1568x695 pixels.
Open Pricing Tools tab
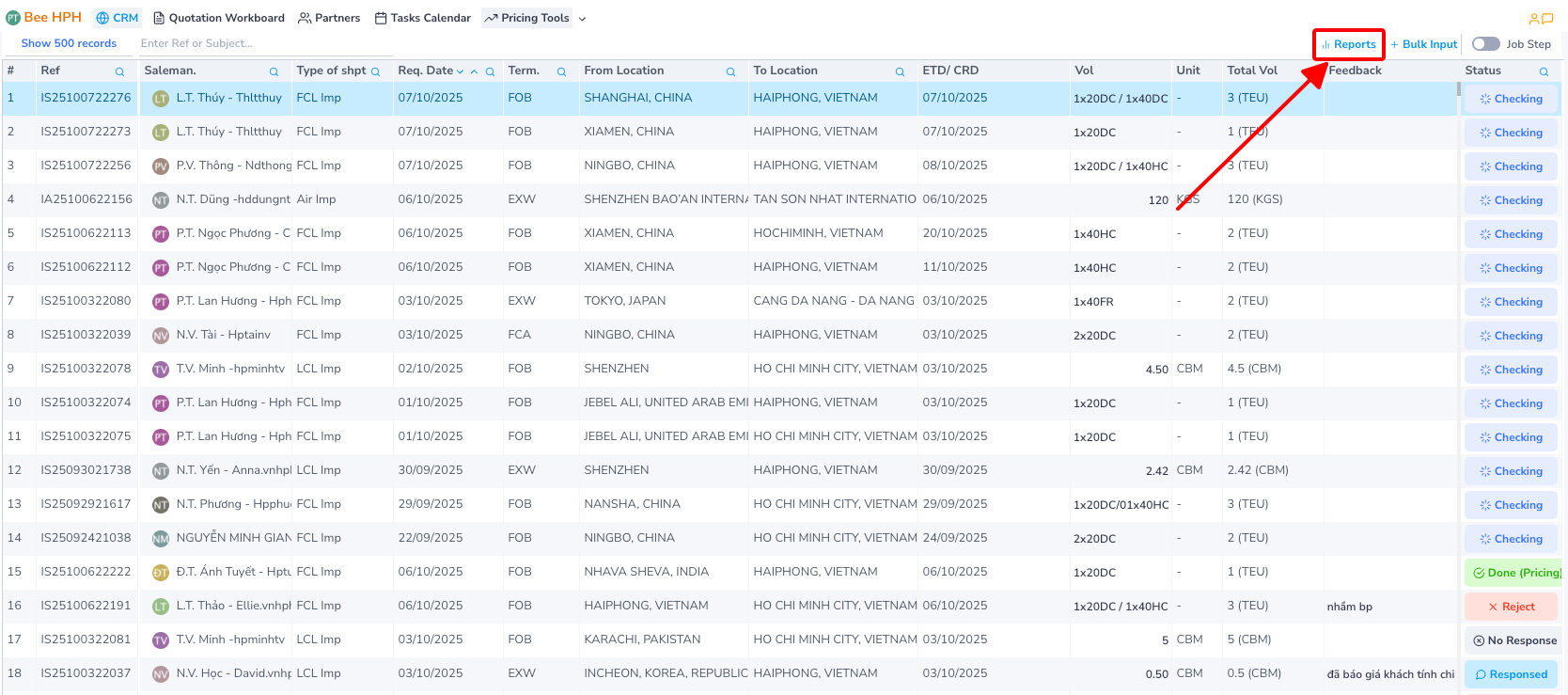pyautogui.click(x=527, y=18)
